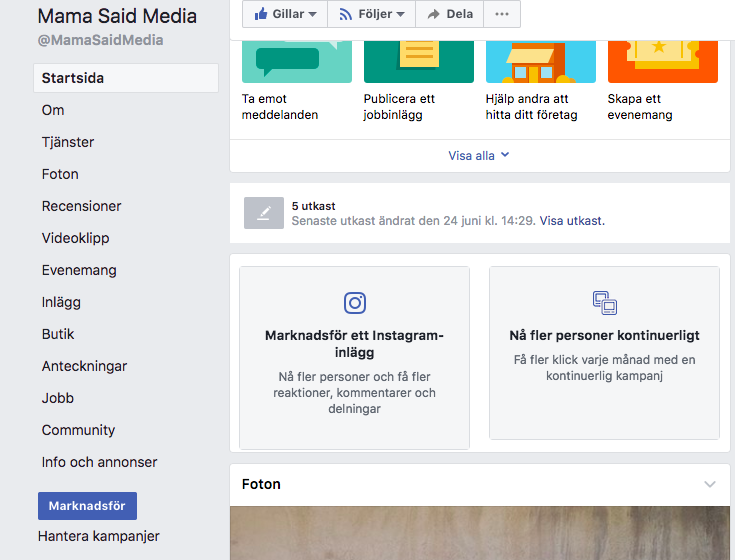Open drafts via Visa utkast link
The image size is (735, 560).
[572, 221]
